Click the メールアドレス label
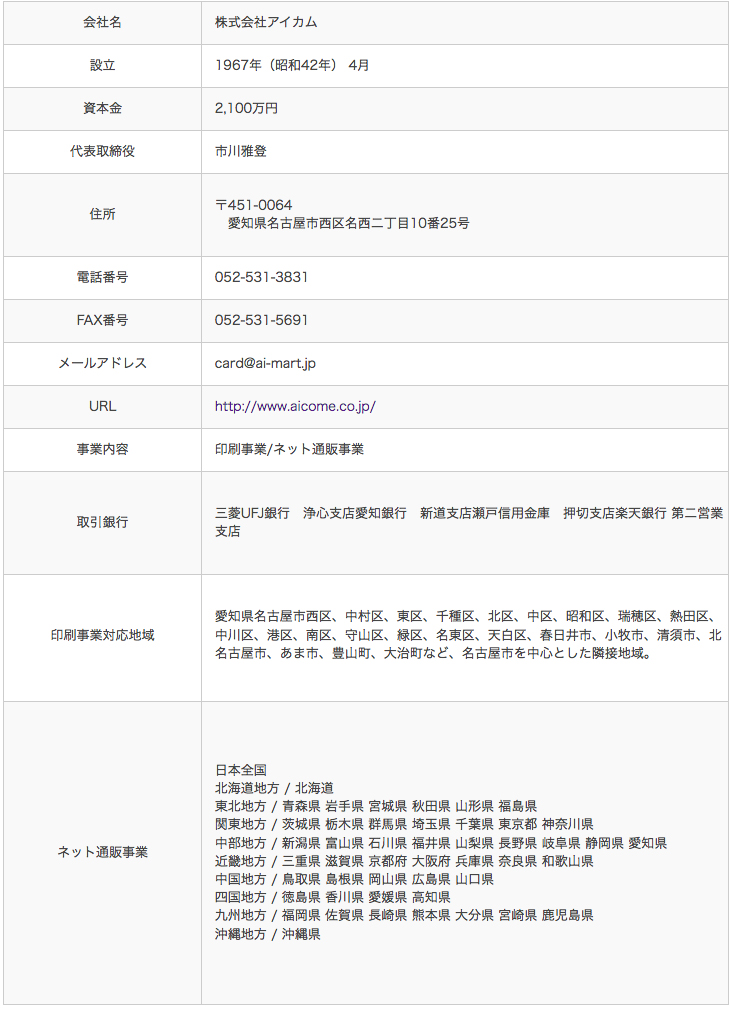Image resolution: width=733 pixels, height=1011 pixels. click(103, 364)
